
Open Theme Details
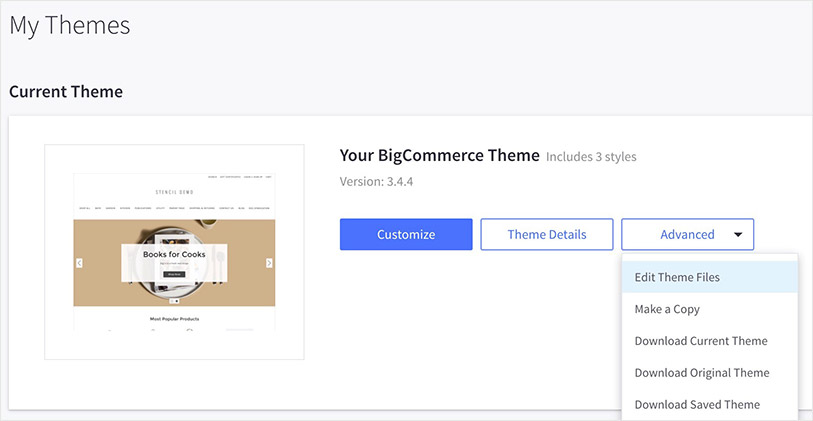pyautogui.click(x=546, y=234)
